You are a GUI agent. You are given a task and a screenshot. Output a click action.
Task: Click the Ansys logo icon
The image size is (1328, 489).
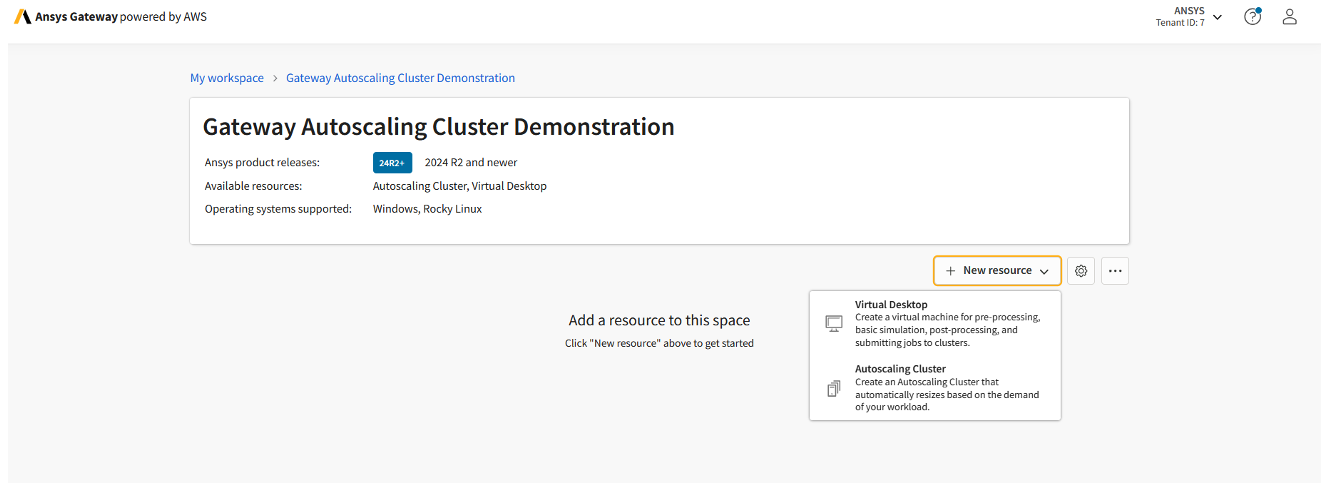click(22, 17)
